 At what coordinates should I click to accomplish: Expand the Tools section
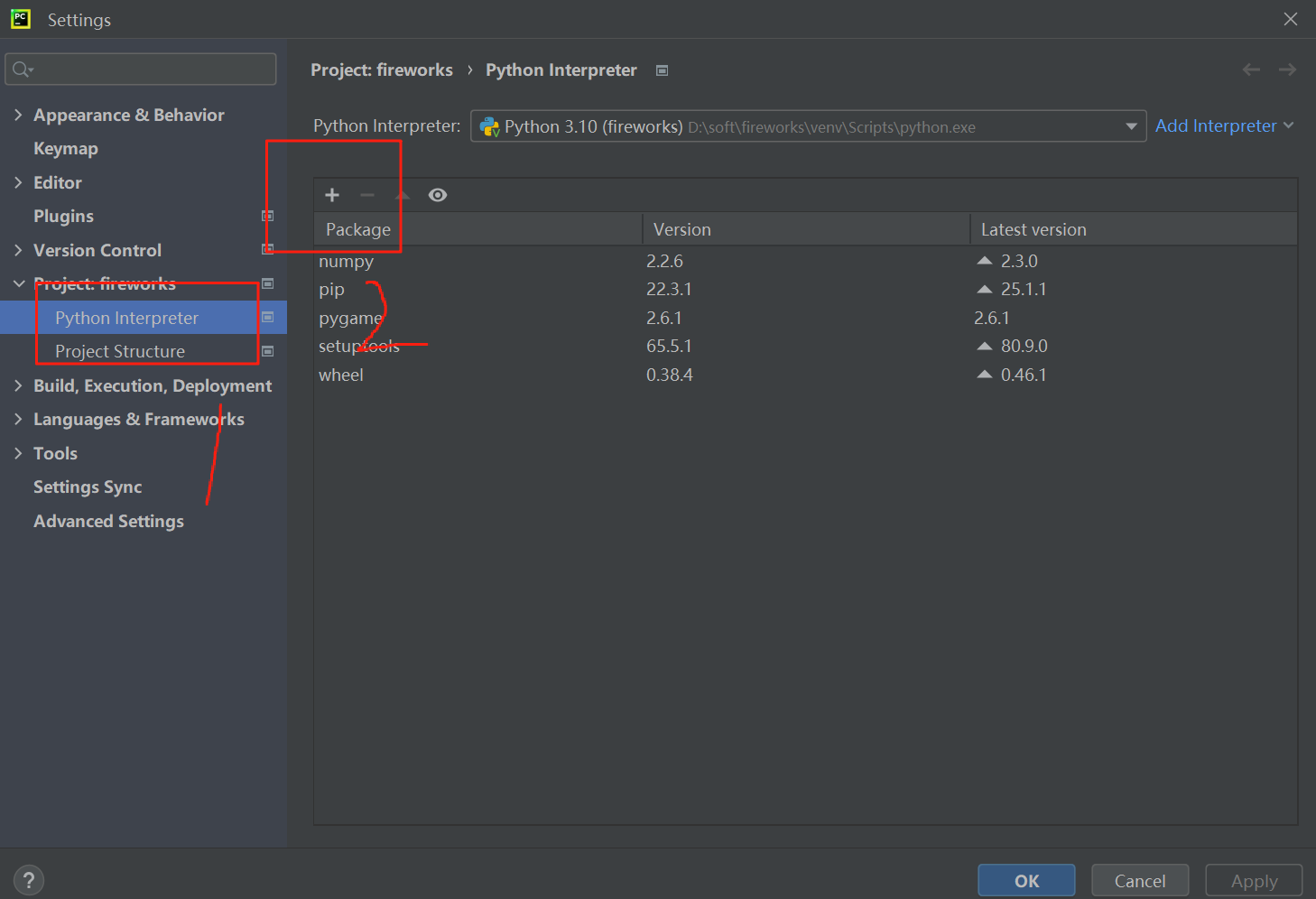(x=18, y=453)
